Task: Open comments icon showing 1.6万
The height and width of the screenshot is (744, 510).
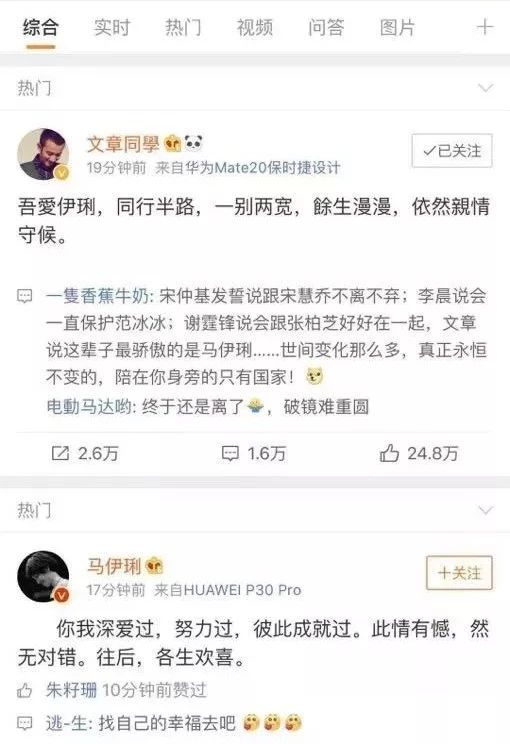Action: tap(230, 453)
